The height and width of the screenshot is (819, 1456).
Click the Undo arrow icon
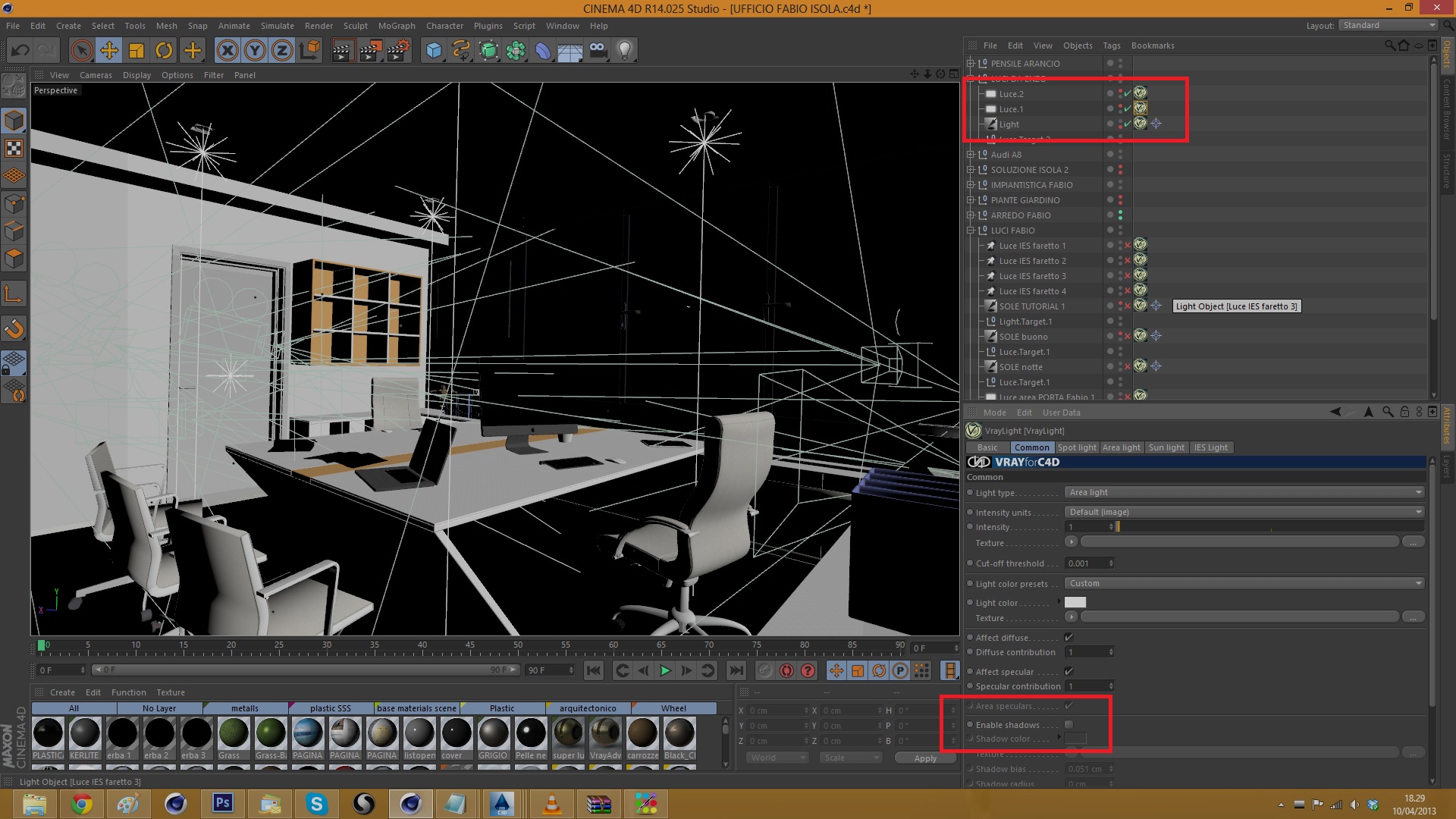20,51
